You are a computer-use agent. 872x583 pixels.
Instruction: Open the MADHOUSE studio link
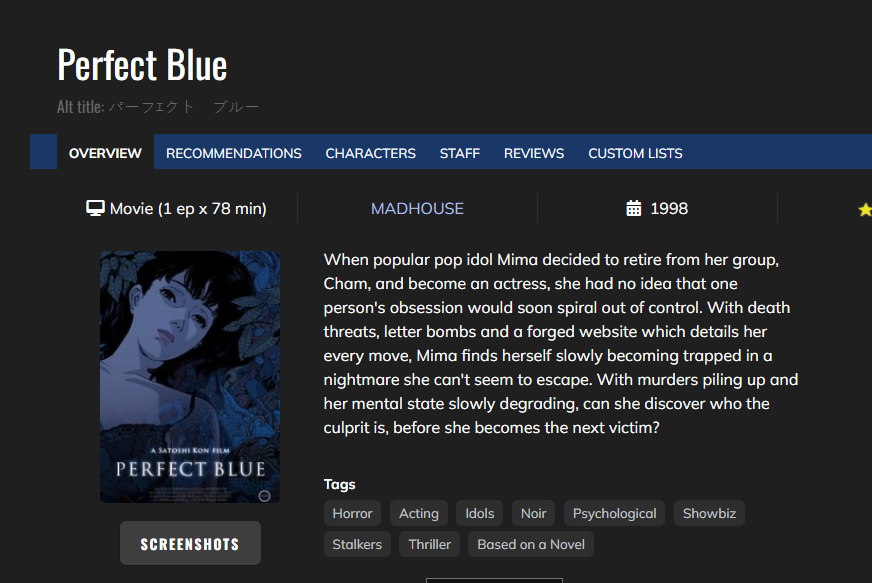coord(417,209)
